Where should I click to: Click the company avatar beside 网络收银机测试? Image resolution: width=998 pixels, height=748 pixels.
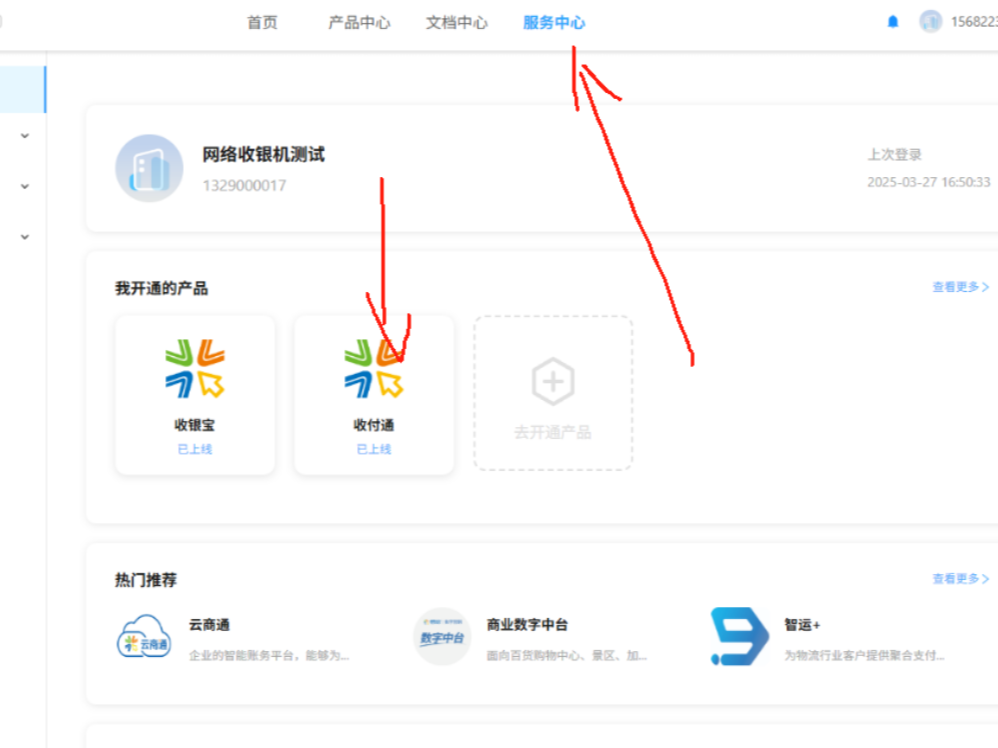[x=149, y=168]
